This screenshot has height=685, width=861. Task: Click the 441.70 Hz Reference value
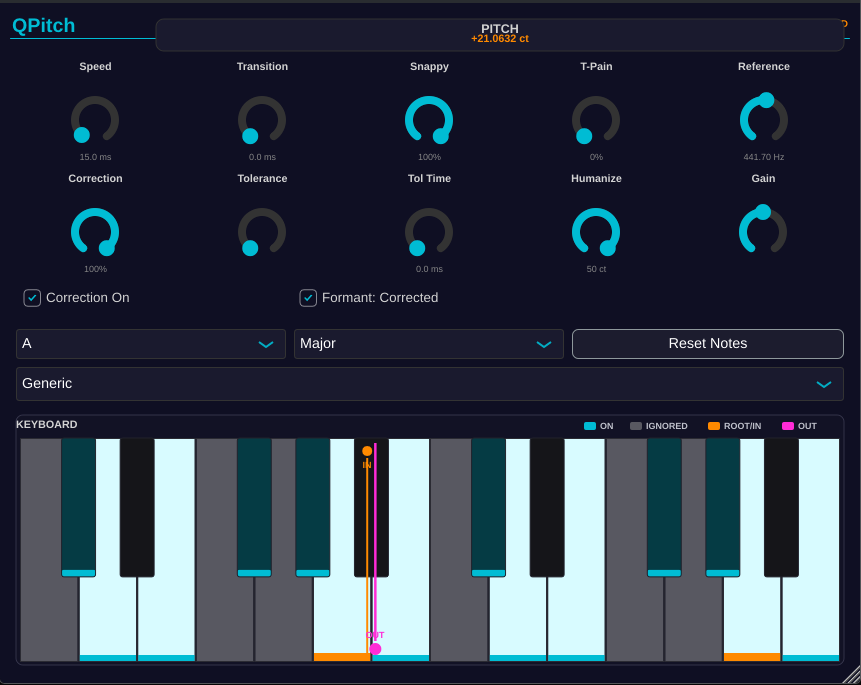[763, 157]
